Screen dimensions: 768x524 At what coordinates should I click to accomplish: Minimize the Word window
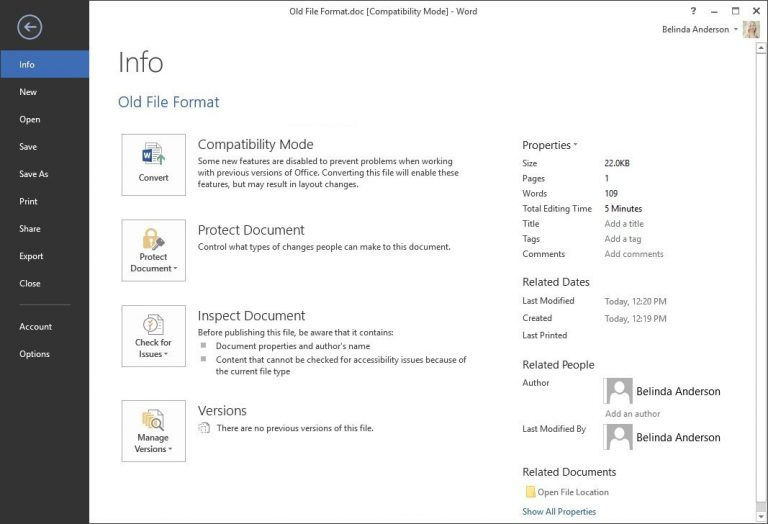click(x=715, y=11)
